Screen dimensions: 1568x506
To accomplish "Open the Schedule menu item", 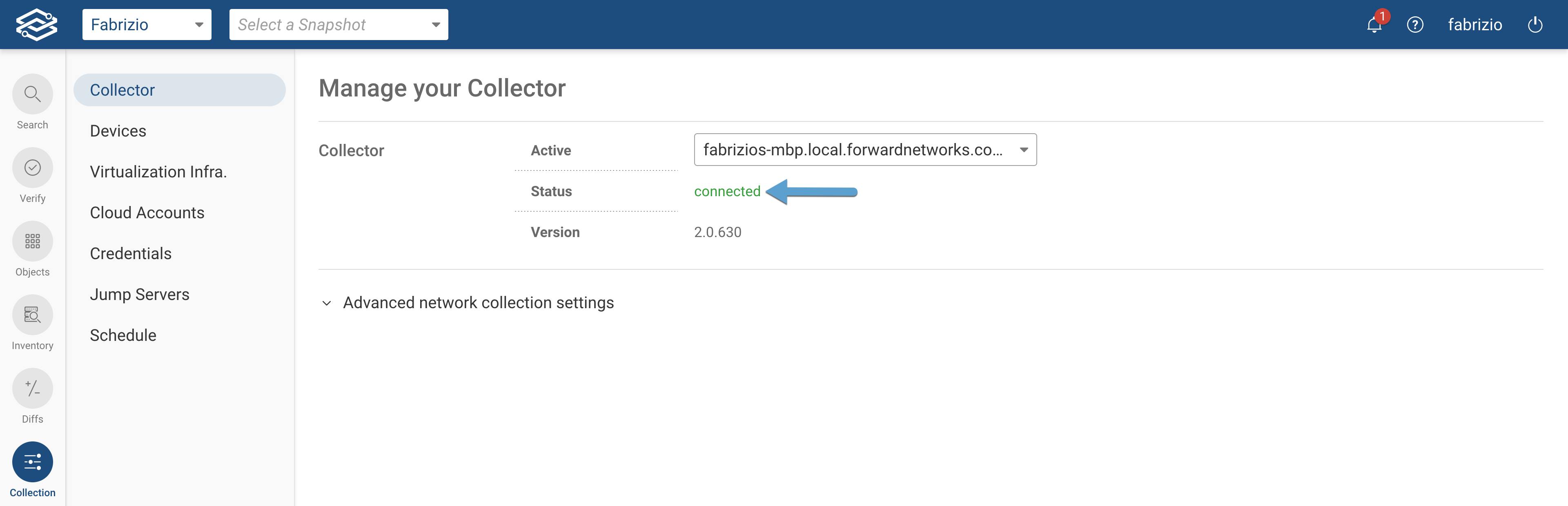I will click(x=123, y=335).
